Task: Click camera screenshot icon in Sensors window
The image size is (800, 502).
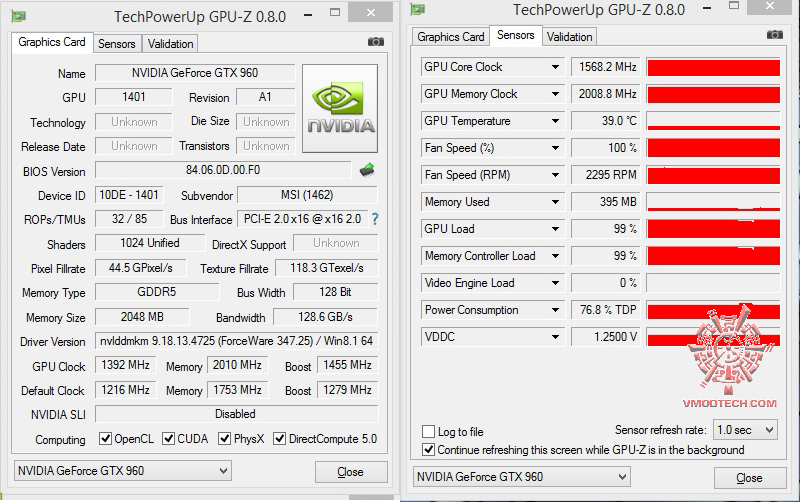Action: click(x=774, y=35)
